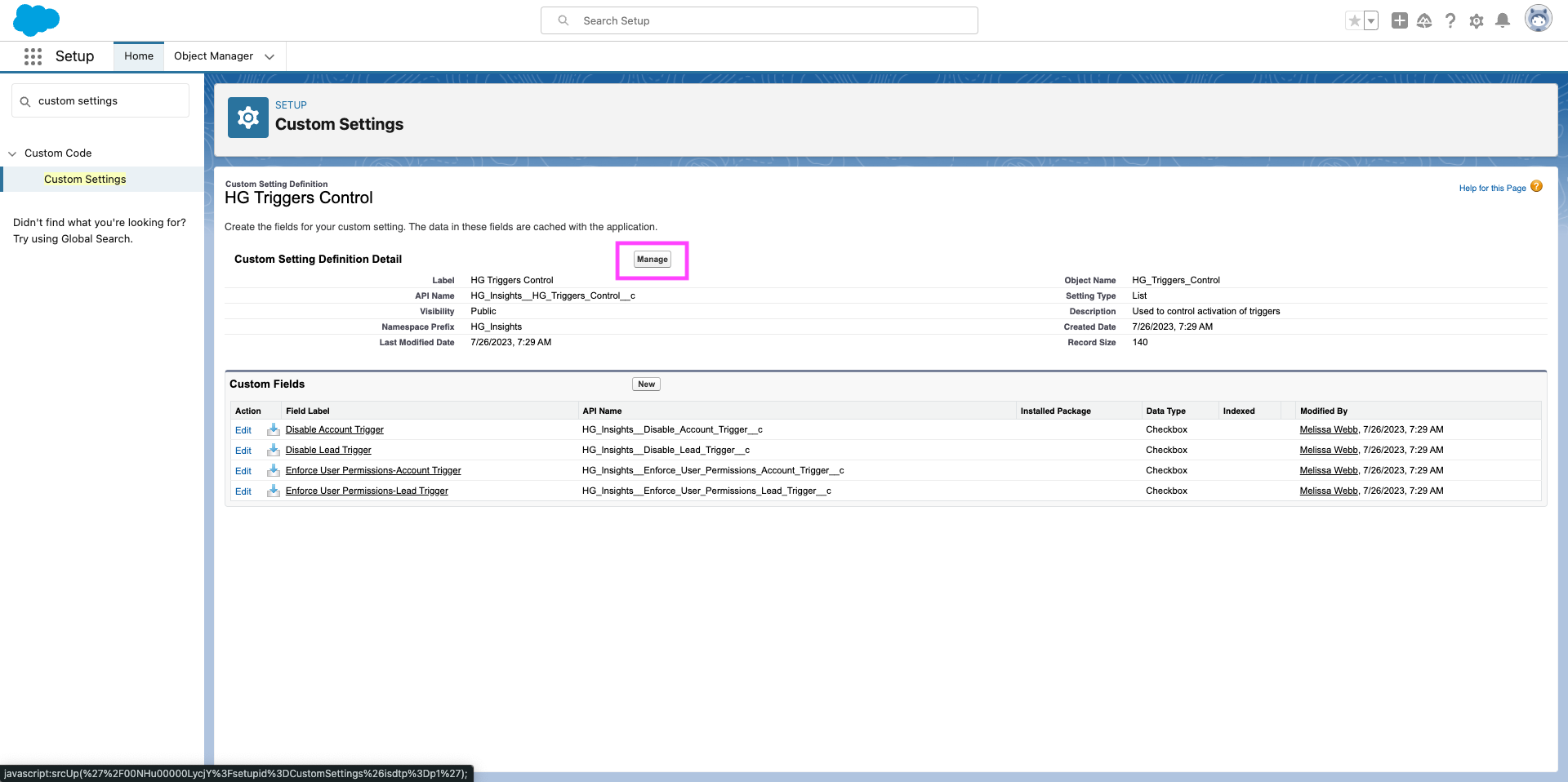1568x782 pixels.
Task: Click API name HG_Insights__Disable_Lead_Trigger__c
Action: point(666,450)
